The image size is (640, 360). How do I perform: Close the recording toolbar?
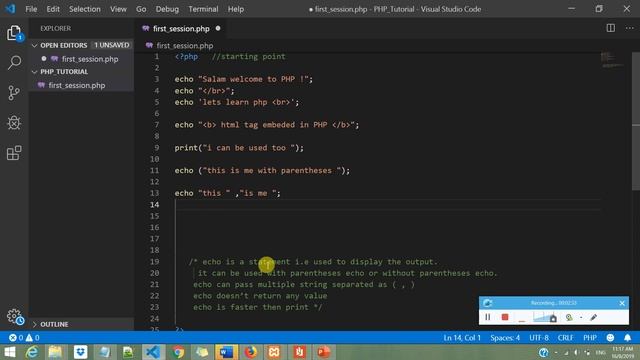click(x=622, y=303)
